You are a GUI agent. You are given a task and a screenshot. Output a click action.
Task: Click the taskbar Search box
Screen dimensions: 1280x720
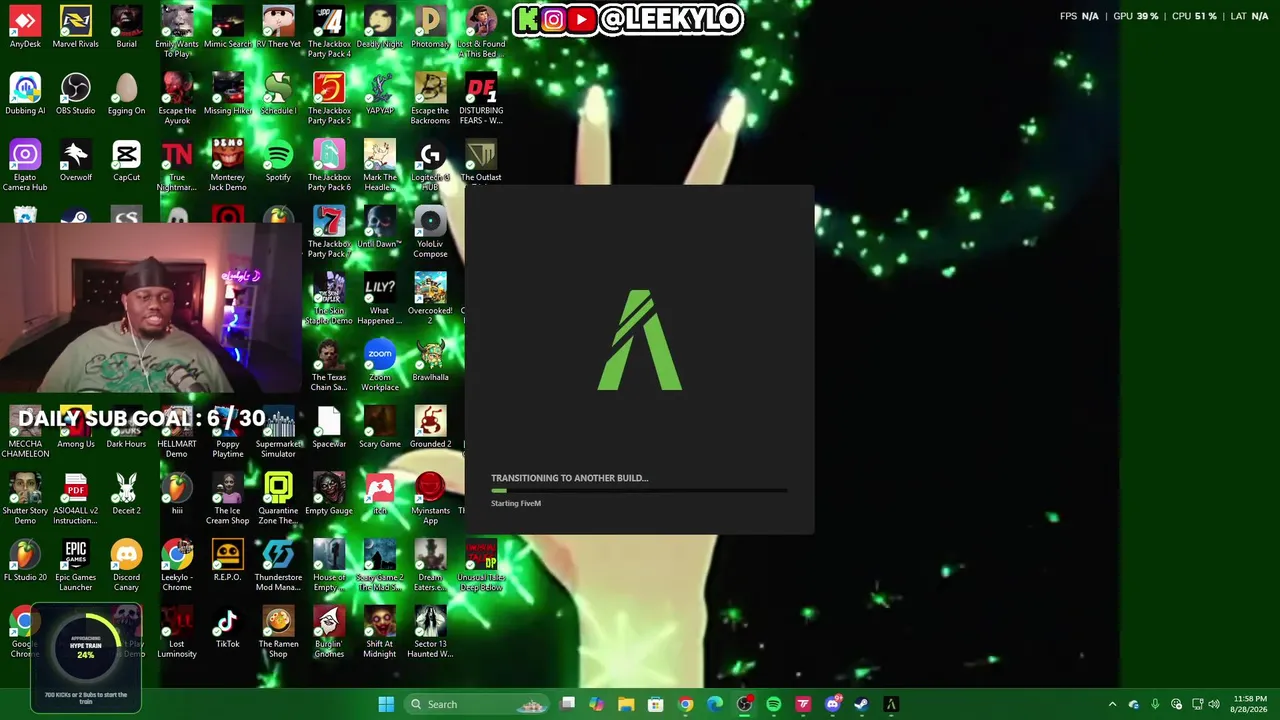(x=477, y=704)
